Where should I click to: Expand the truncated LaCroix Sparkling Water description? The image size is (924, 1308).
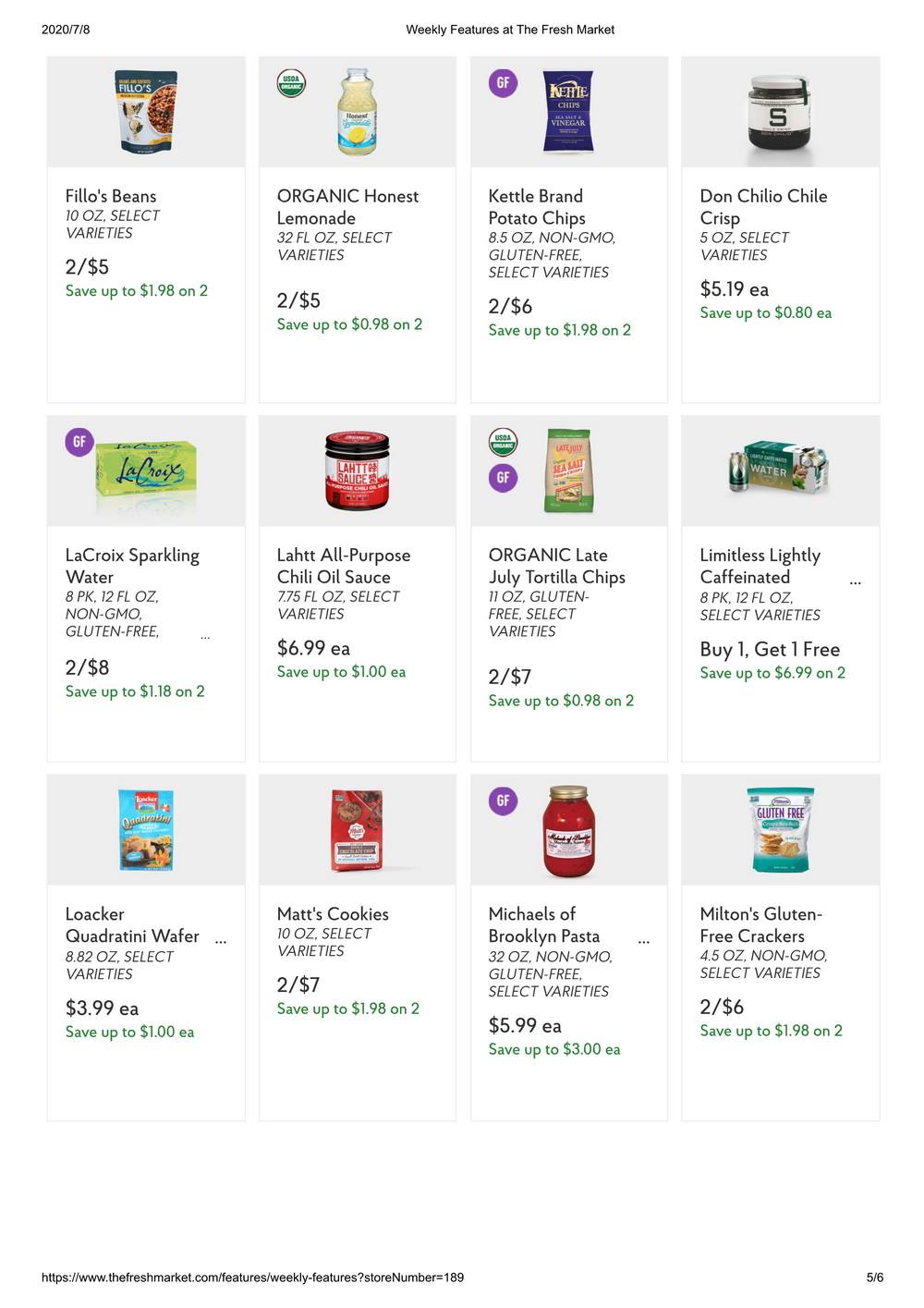(205, 636)
